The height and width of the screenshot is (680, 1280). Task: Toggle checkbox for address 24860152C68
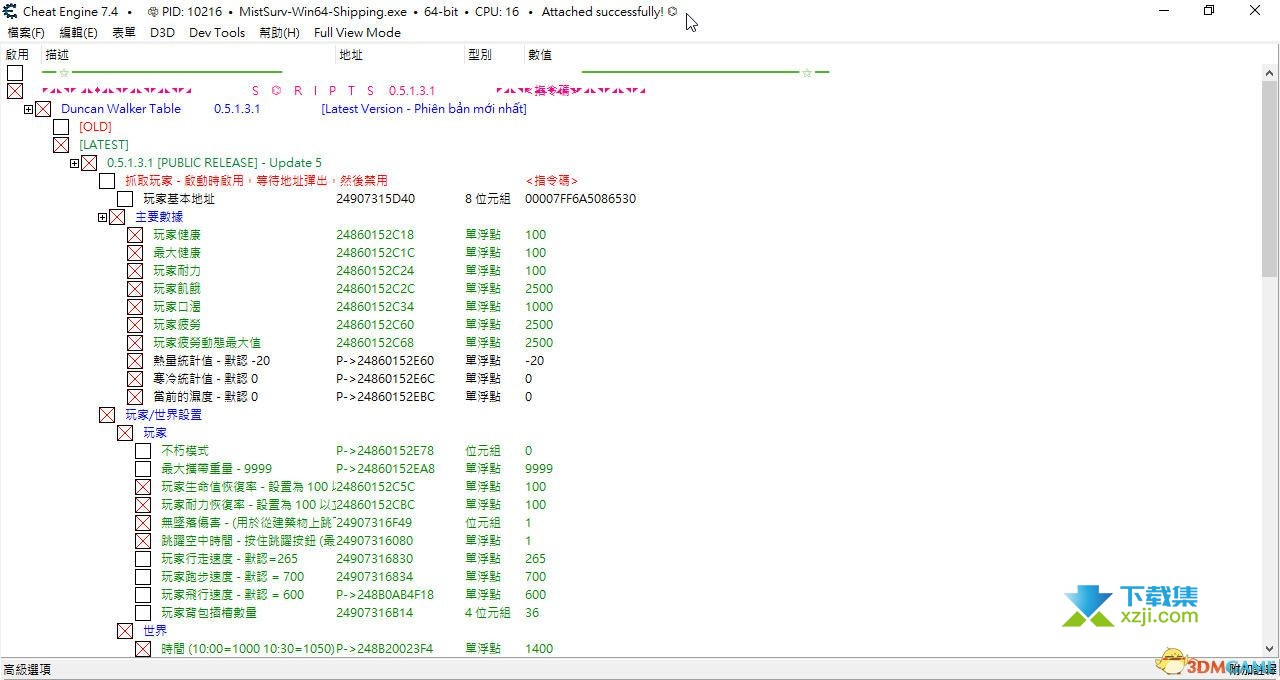pyautogui.click(x=135, y=343)
